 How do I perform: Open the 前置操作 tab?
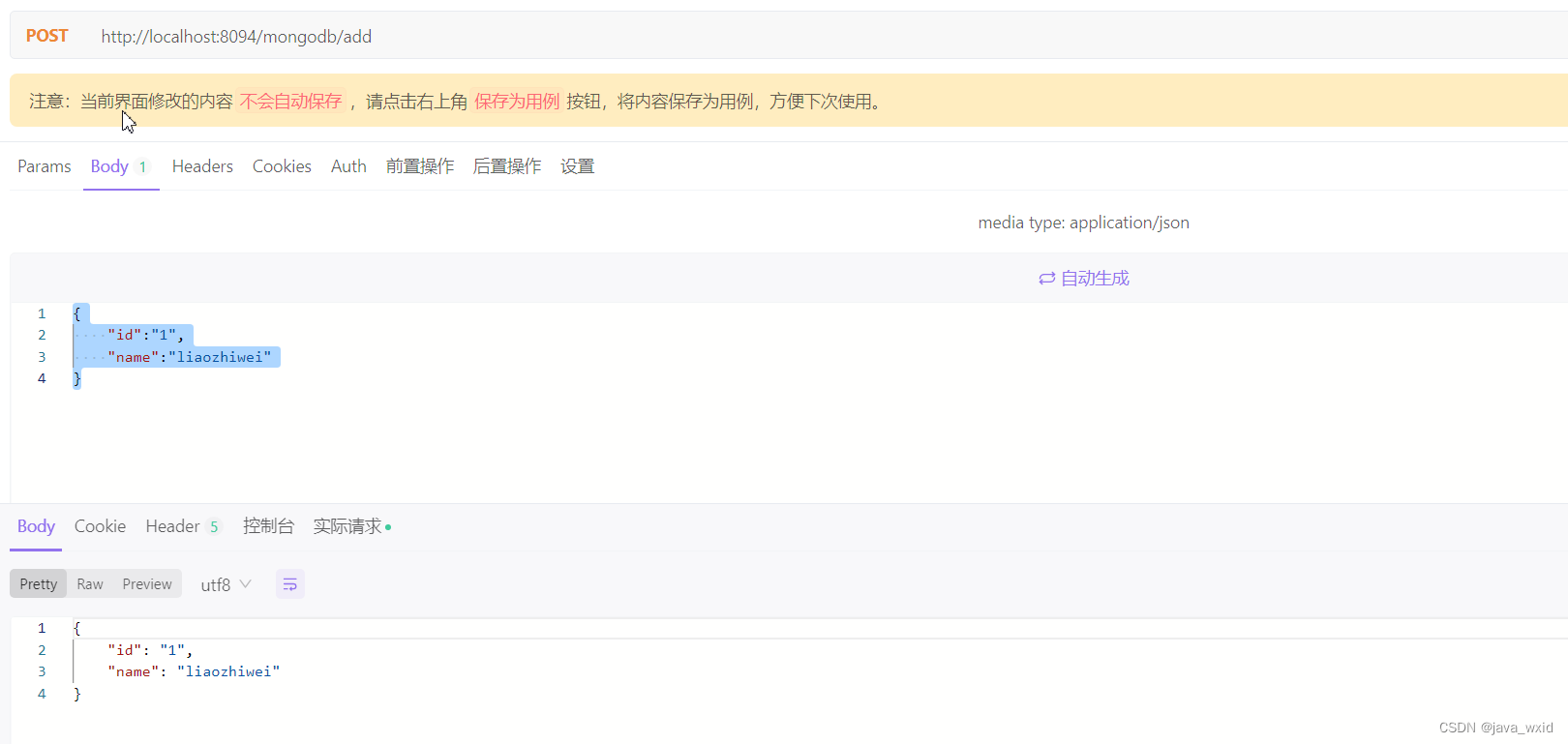coord(420,166)
